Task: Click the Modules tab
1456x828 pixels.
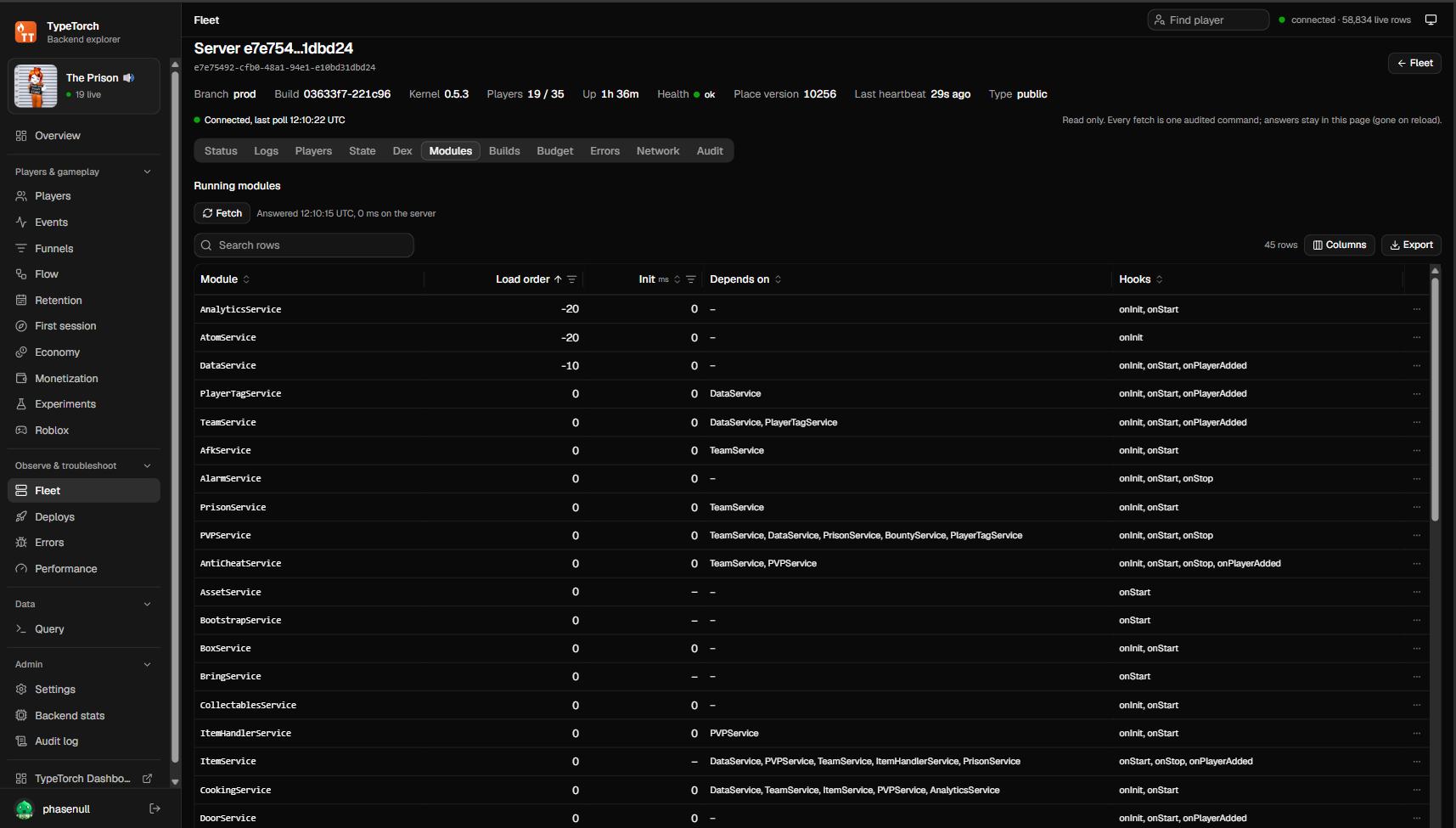Action: 450,151
